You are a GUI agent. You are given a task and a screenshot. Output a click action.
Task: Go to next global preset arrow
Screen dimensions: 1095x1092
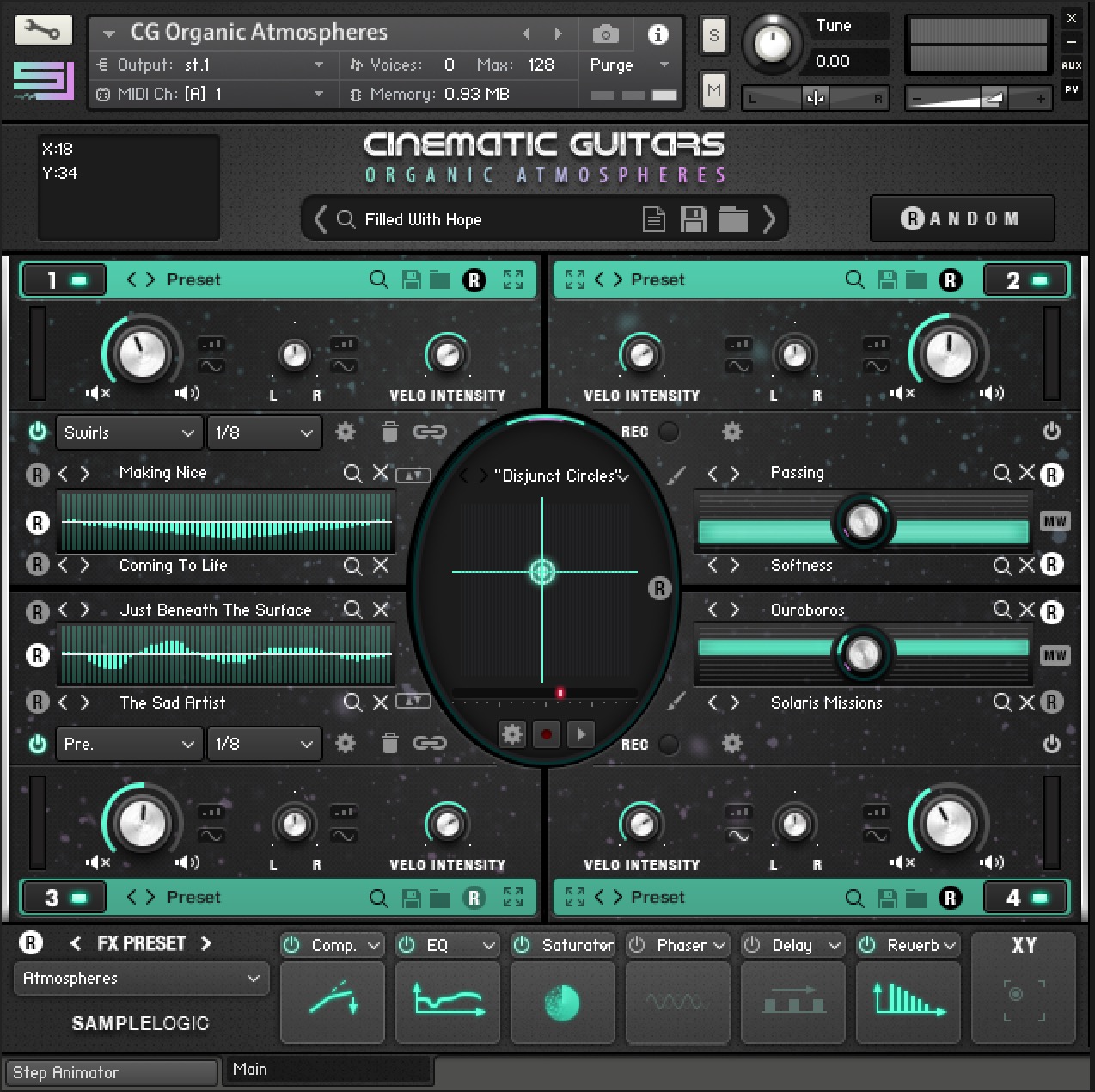769,219
